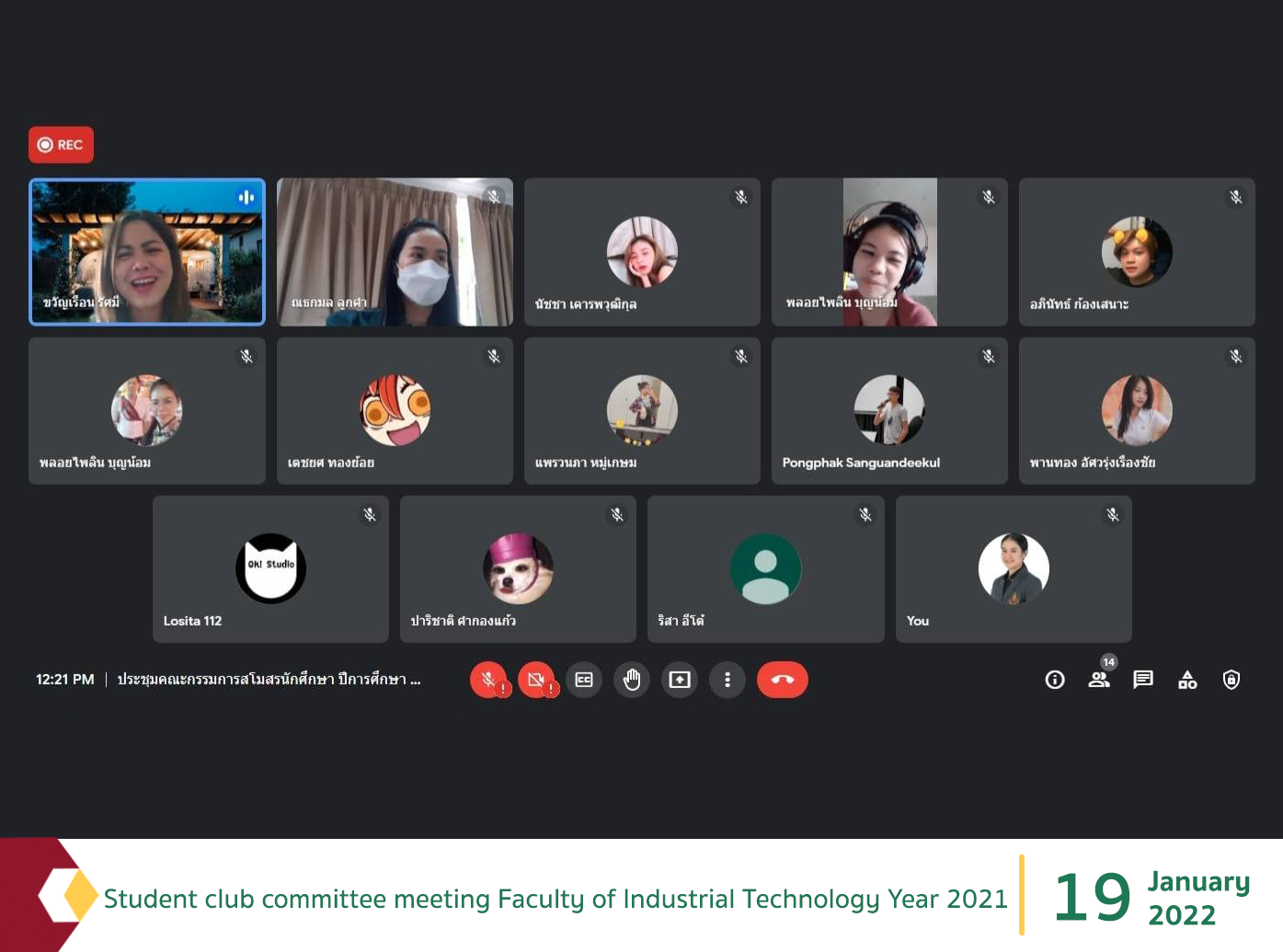Open the Activities panel
Screen dimensions: 1283x952
pos(1187,680)
